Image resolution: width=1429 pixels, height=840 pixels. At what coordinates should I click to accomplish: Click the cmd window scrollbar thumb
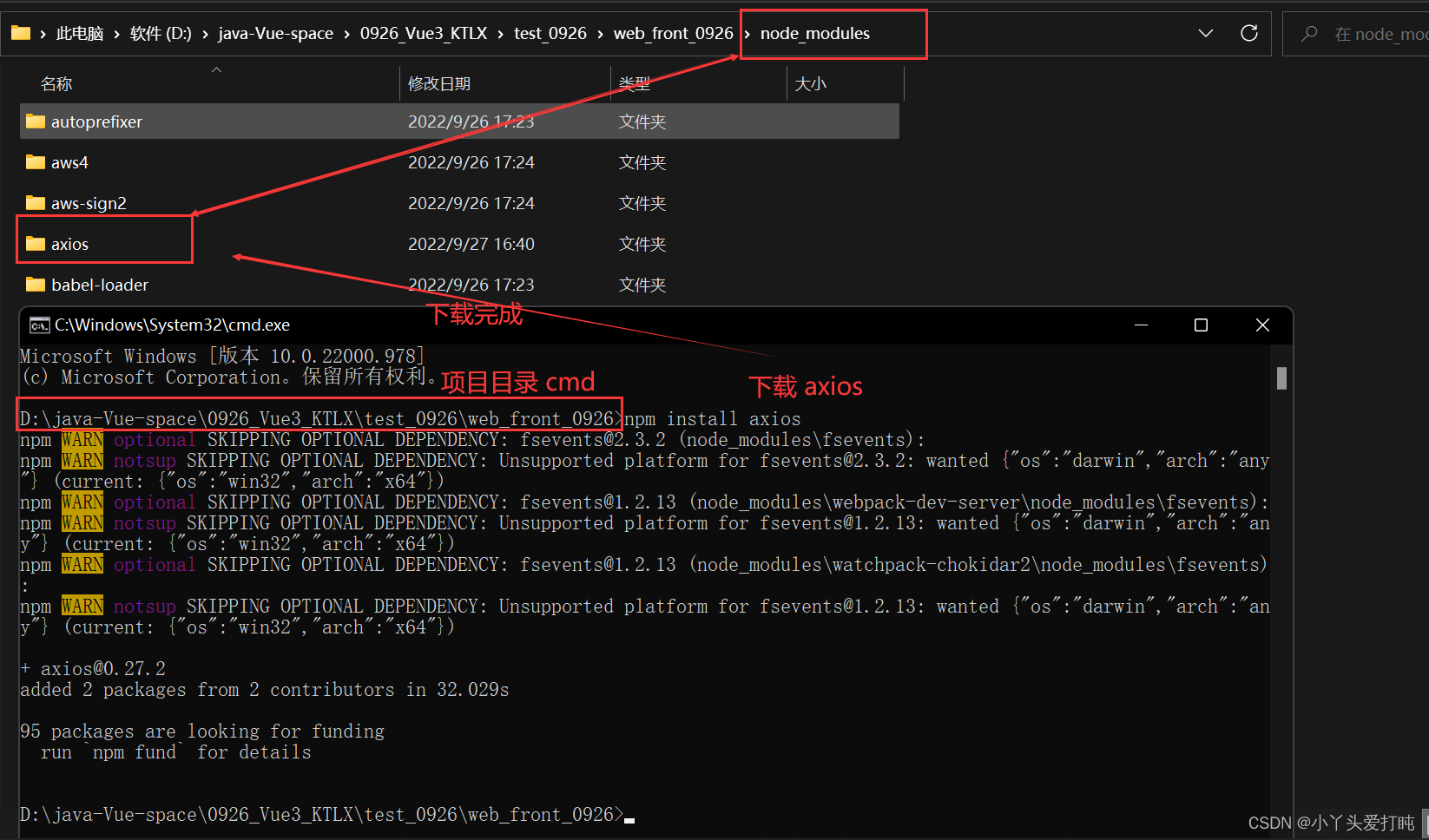point(1282,378)
